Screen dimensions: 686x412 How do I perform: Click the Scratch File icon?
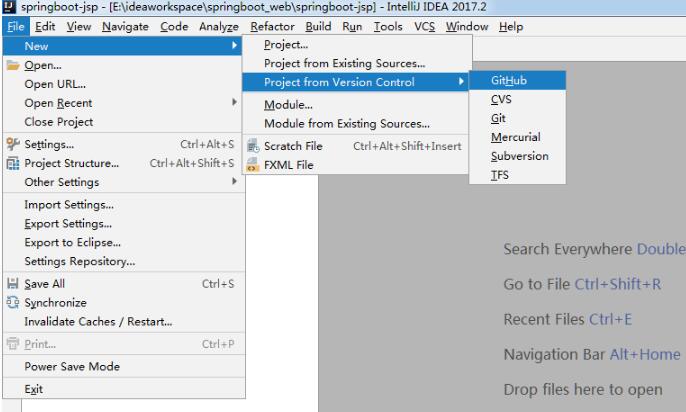(x=253, y=146)
